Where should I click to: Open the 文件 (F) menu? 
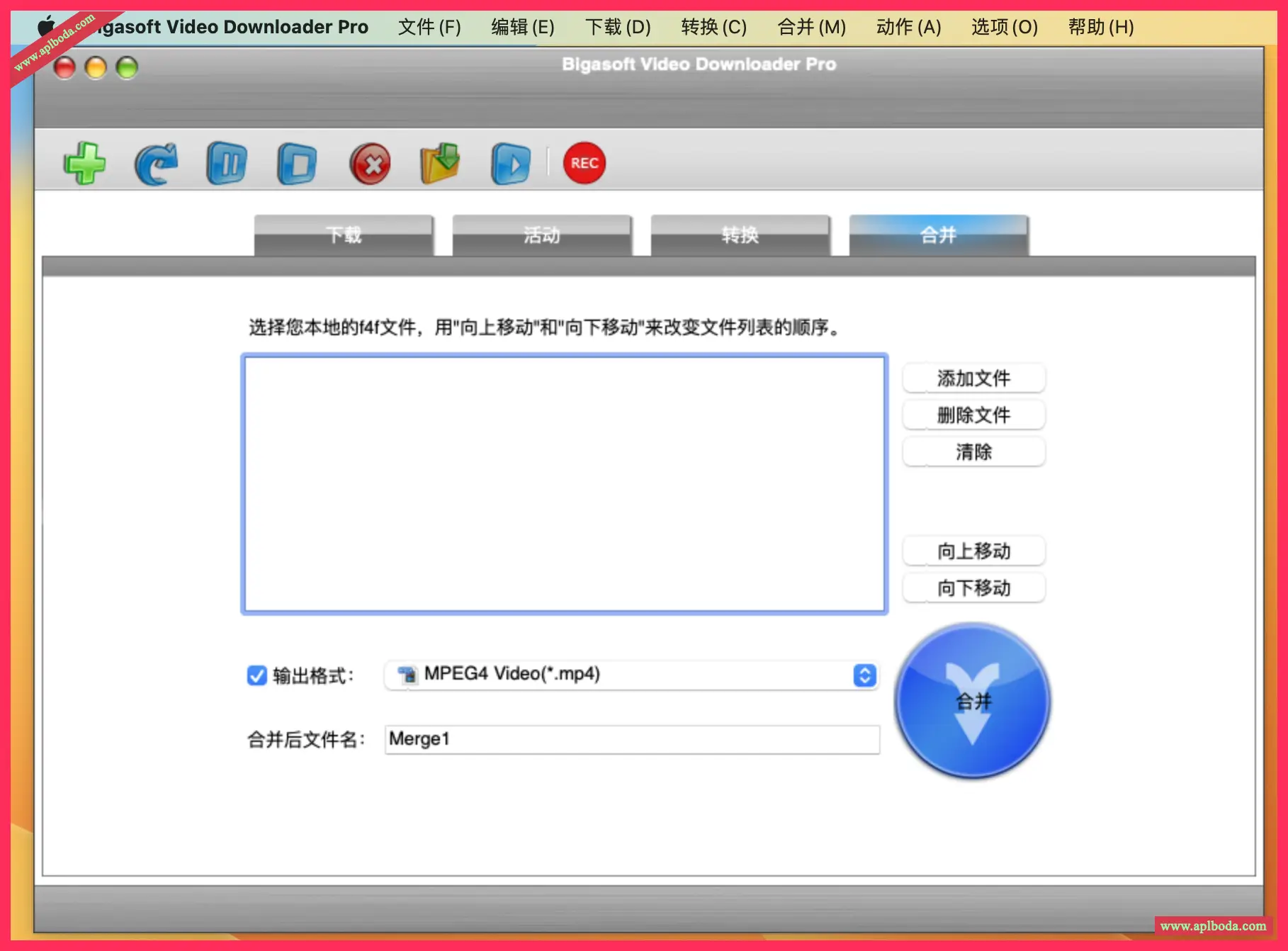click(x=429, y=27)
